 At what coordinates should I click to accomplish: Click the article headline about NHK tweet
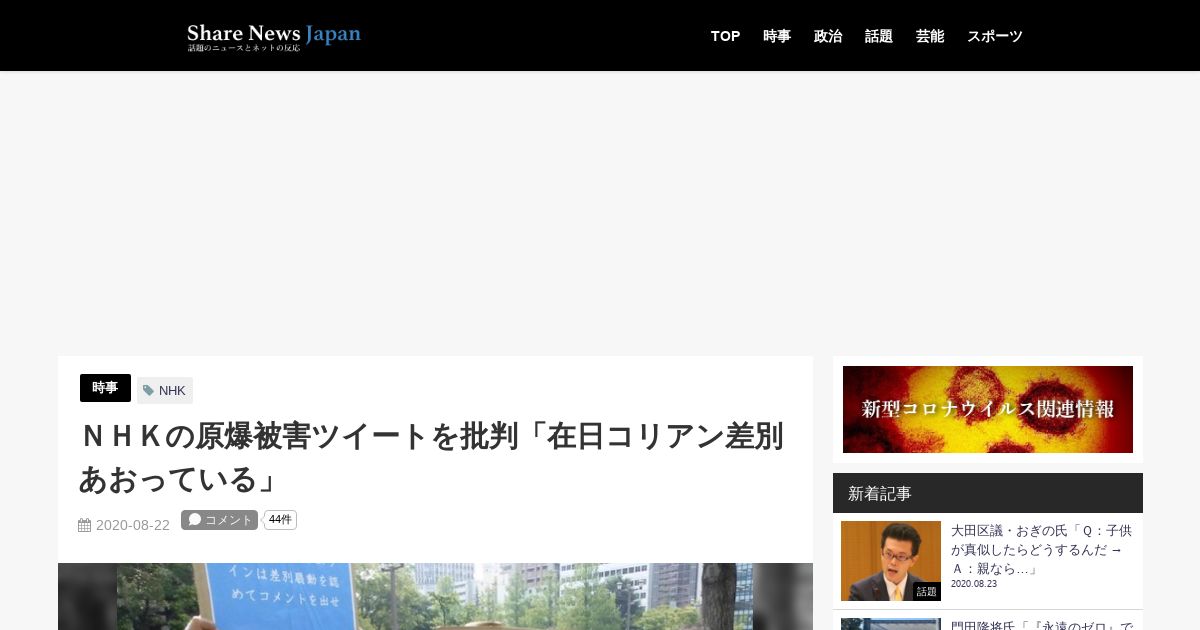[431, 457]
